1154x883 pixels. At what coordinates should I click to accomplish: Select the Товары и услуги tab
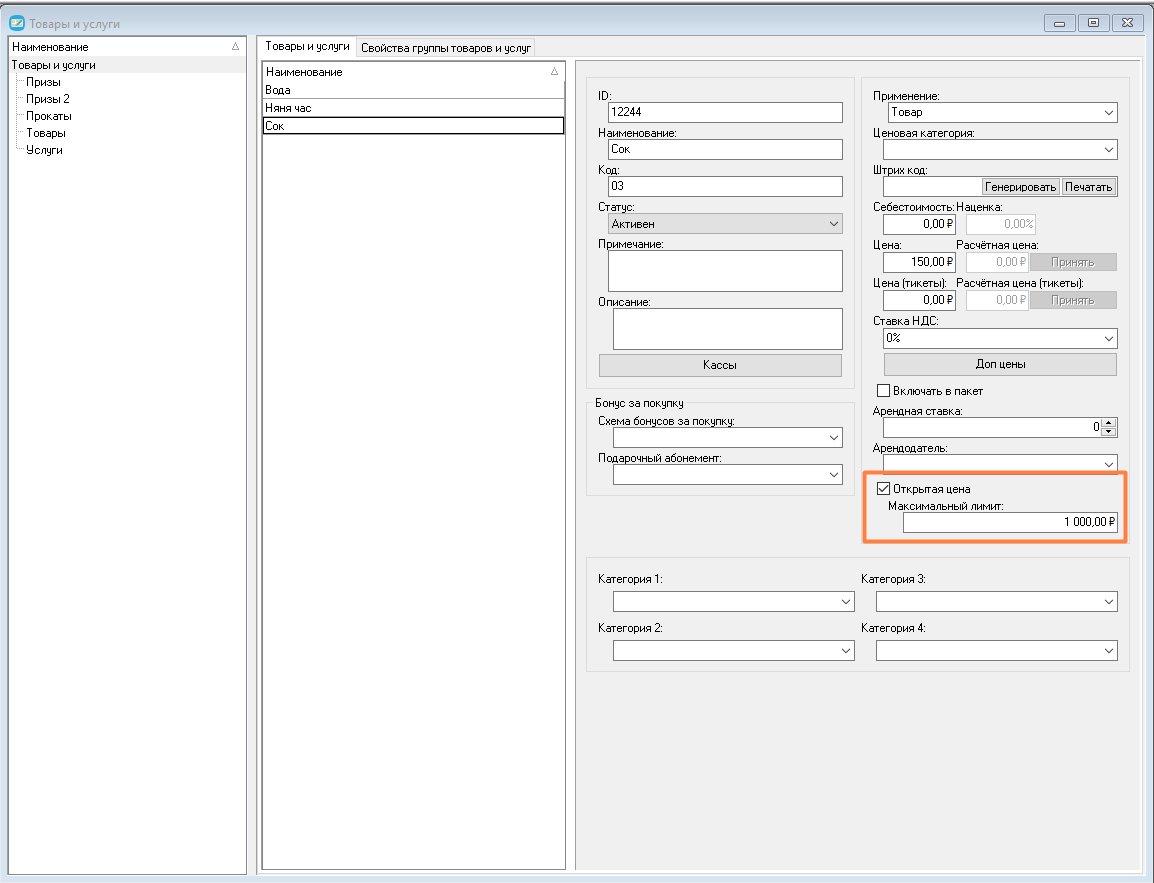coord(307,46)
